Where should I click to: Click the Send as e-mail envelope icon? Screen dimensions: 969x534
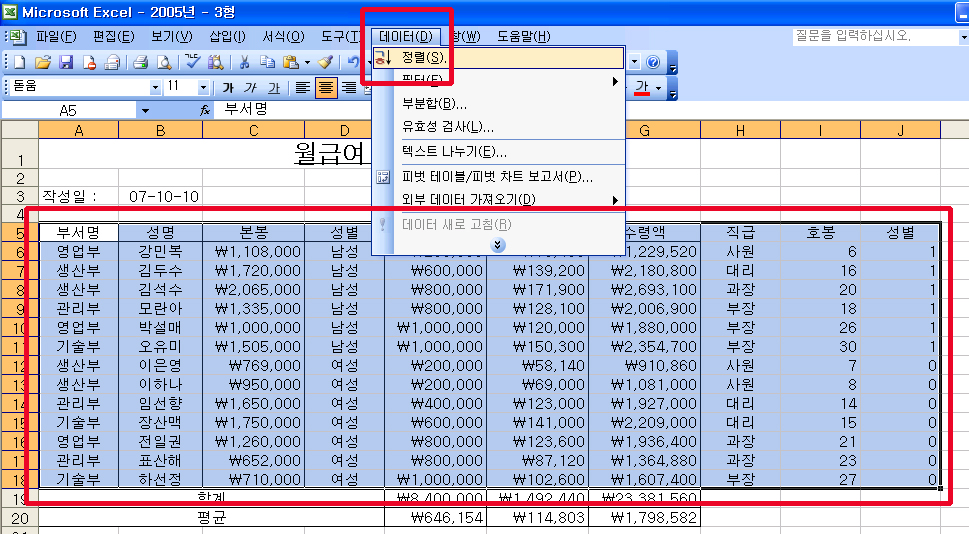(112, 62)
